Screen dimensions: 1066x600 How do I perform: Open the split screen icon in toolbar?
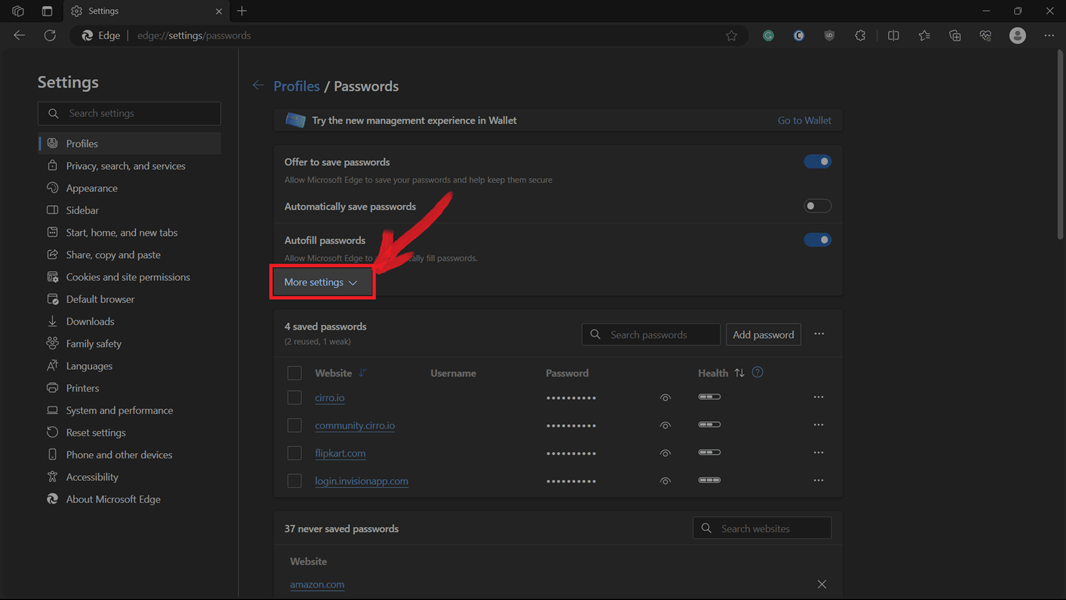pyautogui.click(x=893, y=36)
